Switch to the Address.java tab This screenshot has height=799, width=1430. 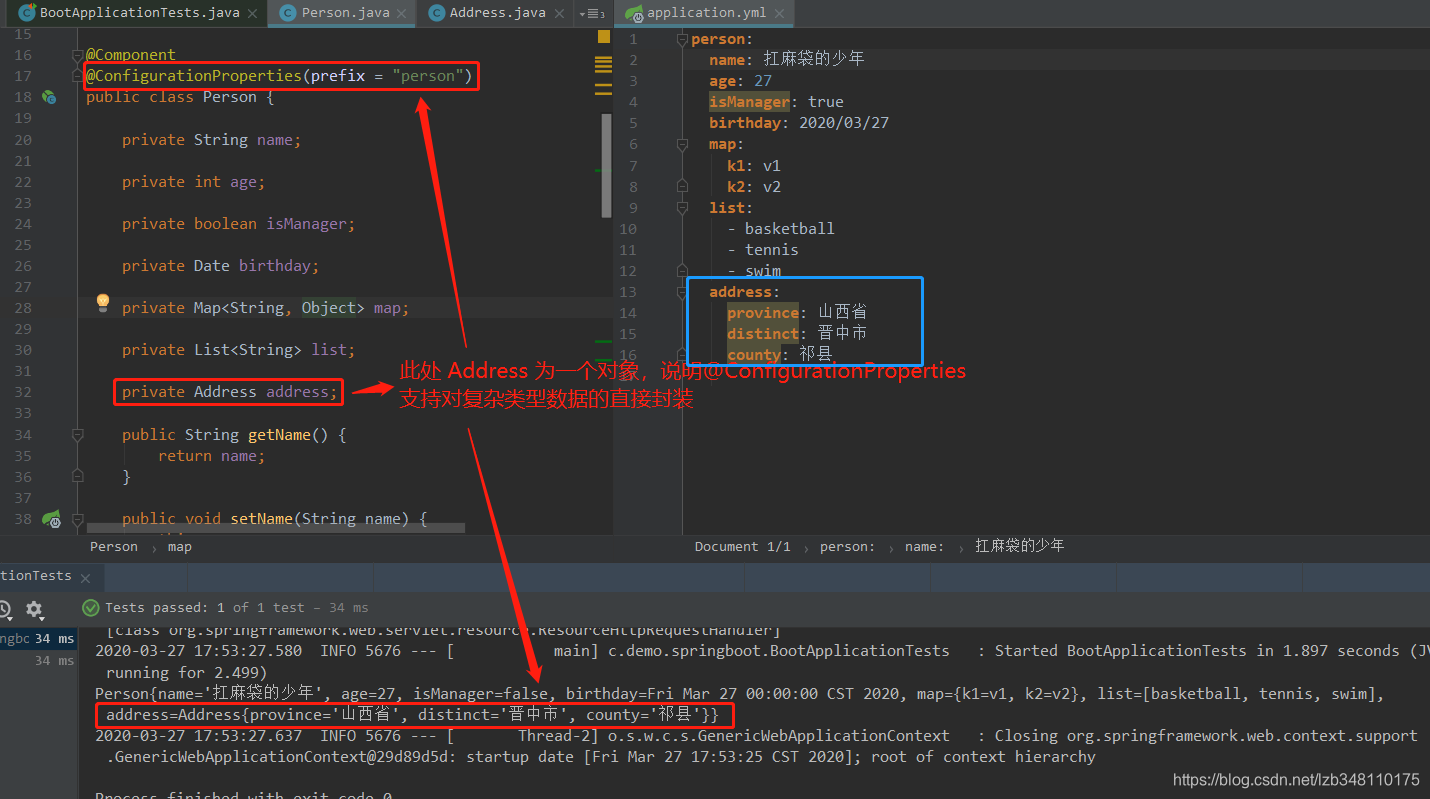tap(497, 13)
